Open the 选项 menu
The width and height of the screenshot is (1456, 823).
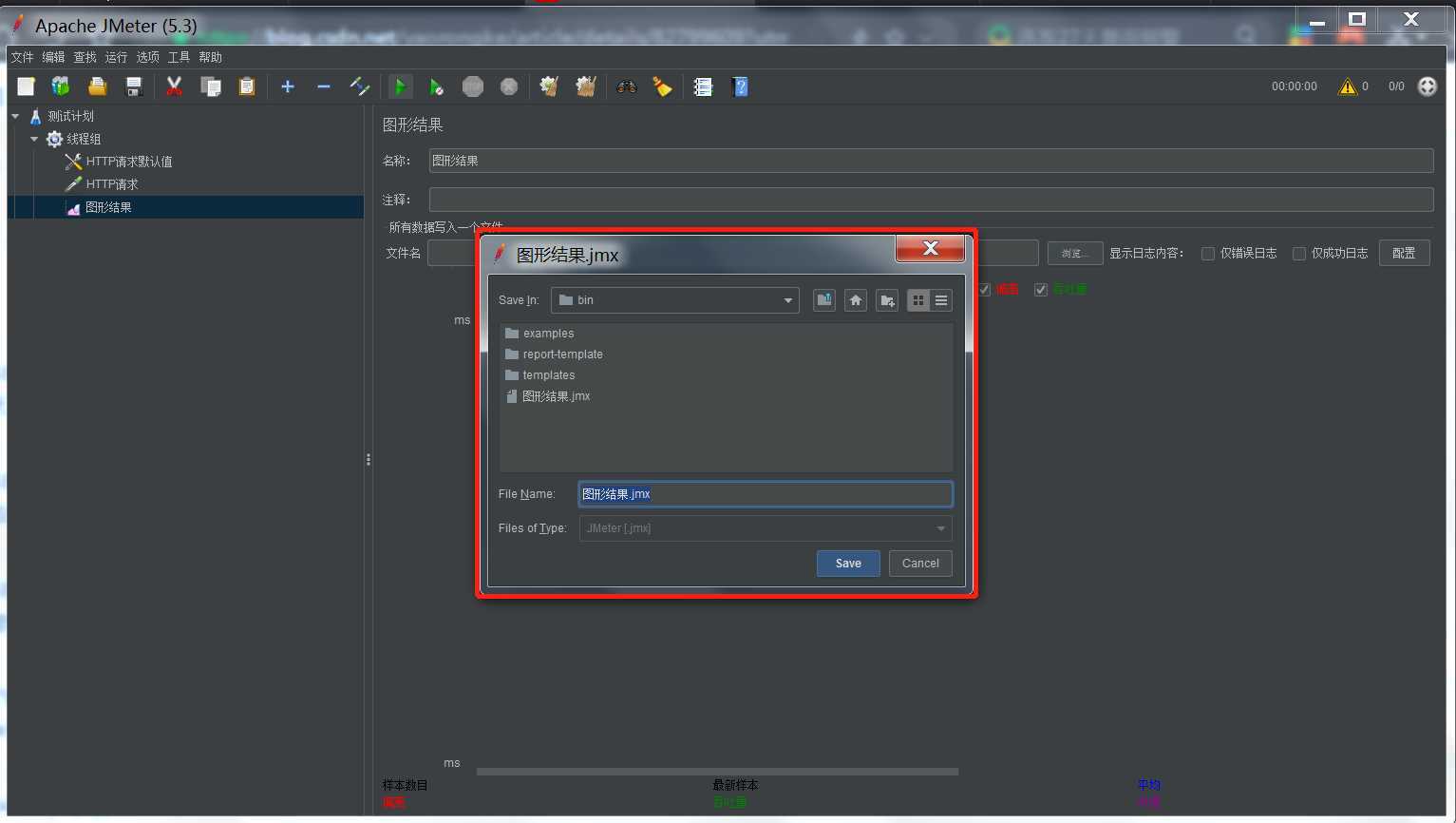tap(148, 57)
